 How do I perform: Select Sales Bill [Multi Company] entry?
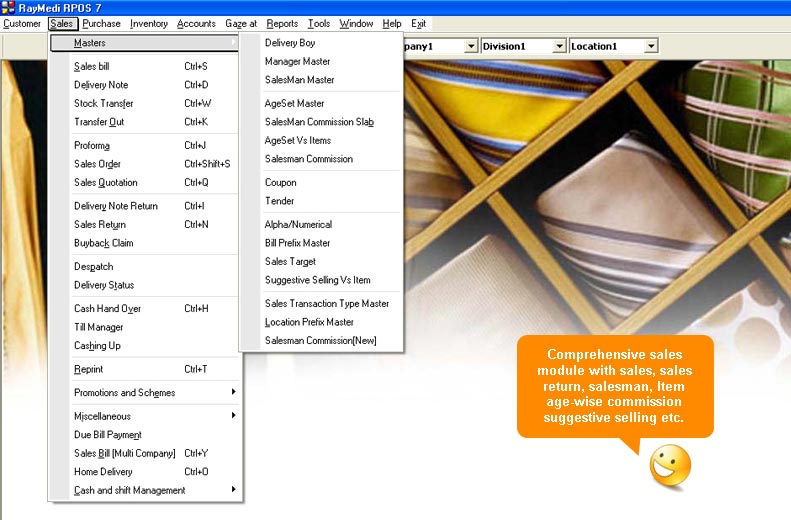[145, 453]
